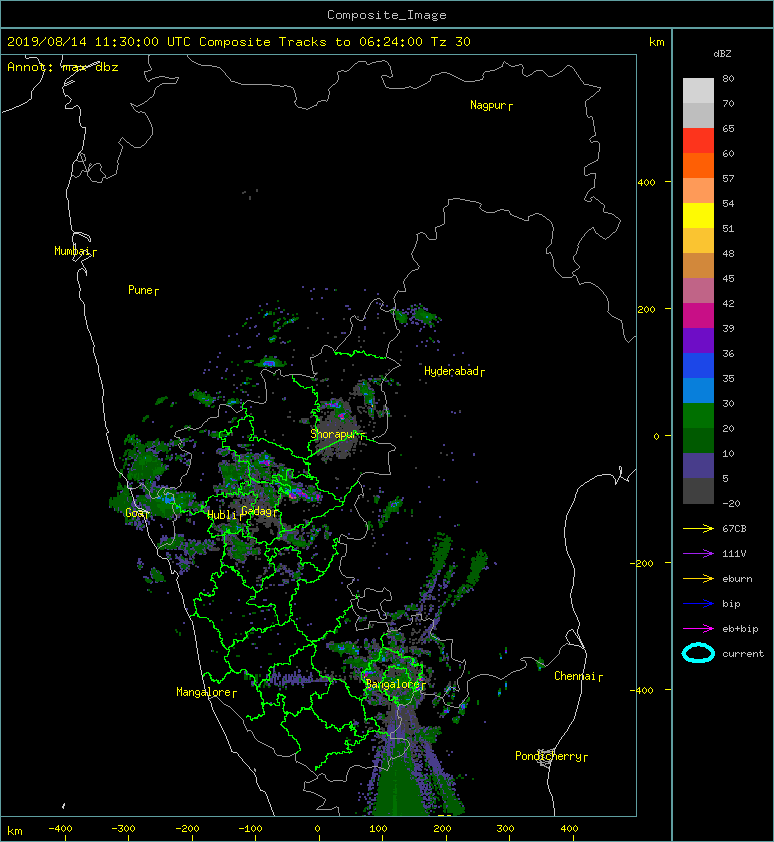
Task: Choose the violet purple dBZ swatch
Action: [x=698, y=340]
